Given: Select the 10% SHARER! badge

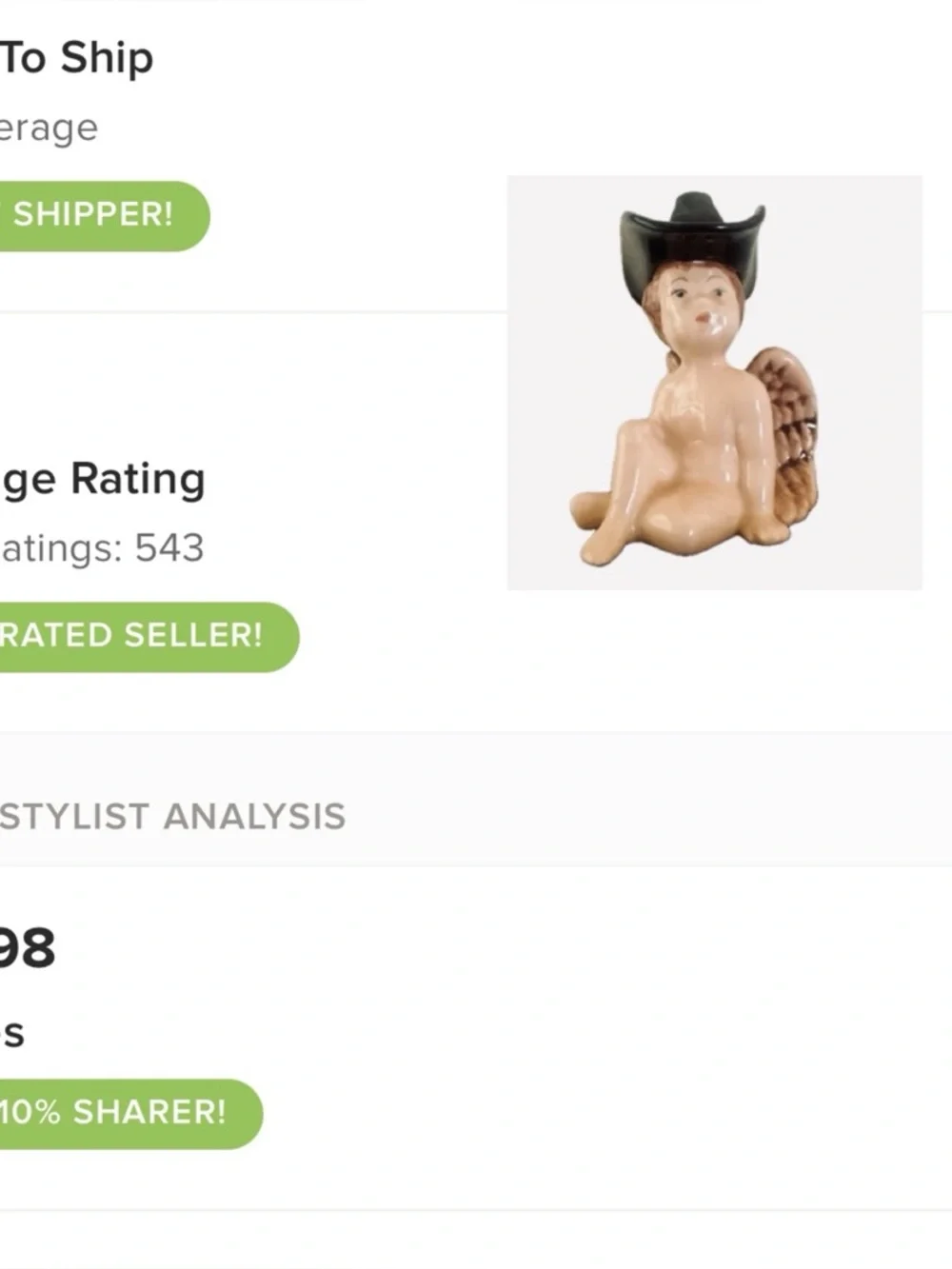Looking at the screenshot, I should pos(119,1112).
